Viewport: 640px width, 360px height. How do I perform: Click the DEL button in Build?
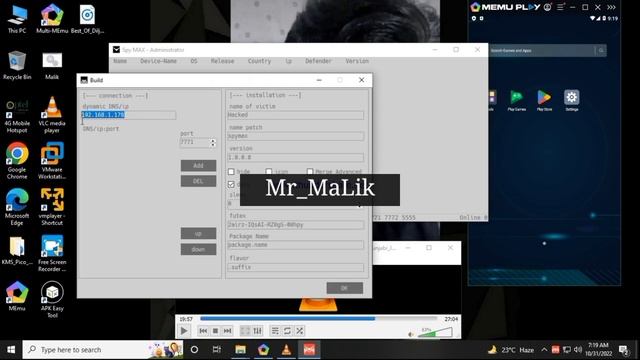(198, 181)
